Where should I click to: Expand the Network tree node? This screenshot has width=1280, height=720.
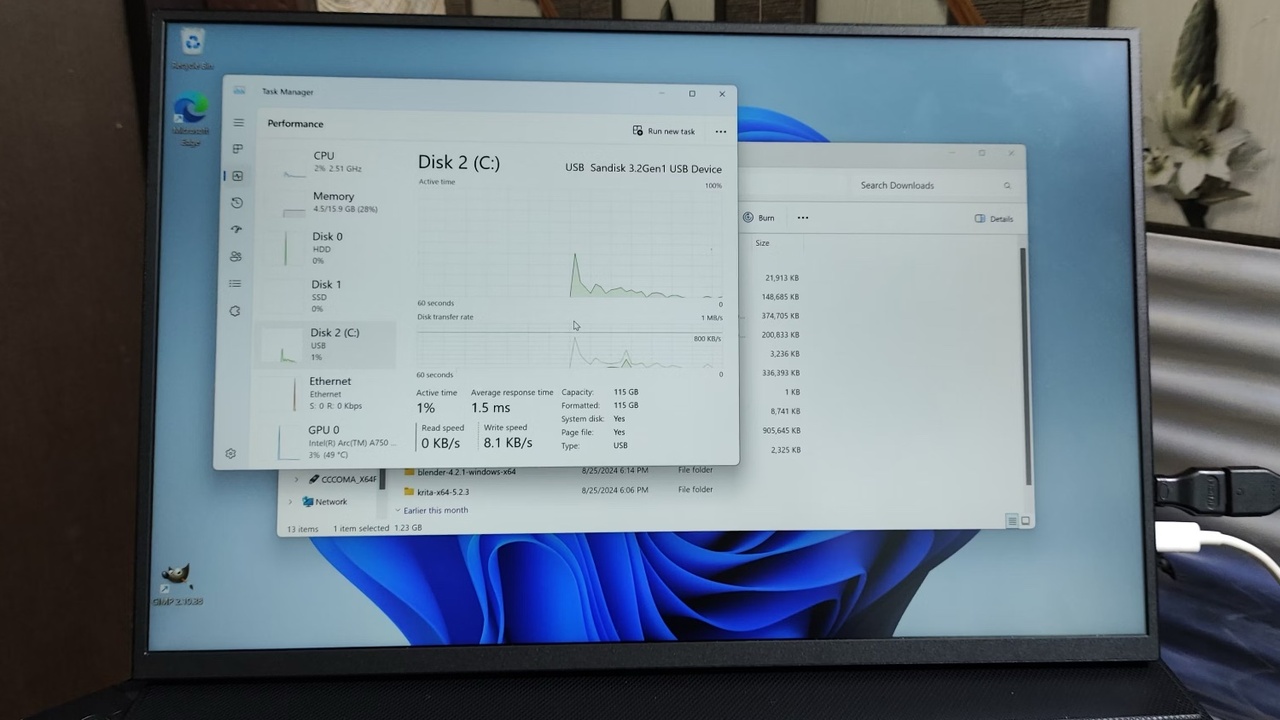pyautogui.click(x=291, y=502)
